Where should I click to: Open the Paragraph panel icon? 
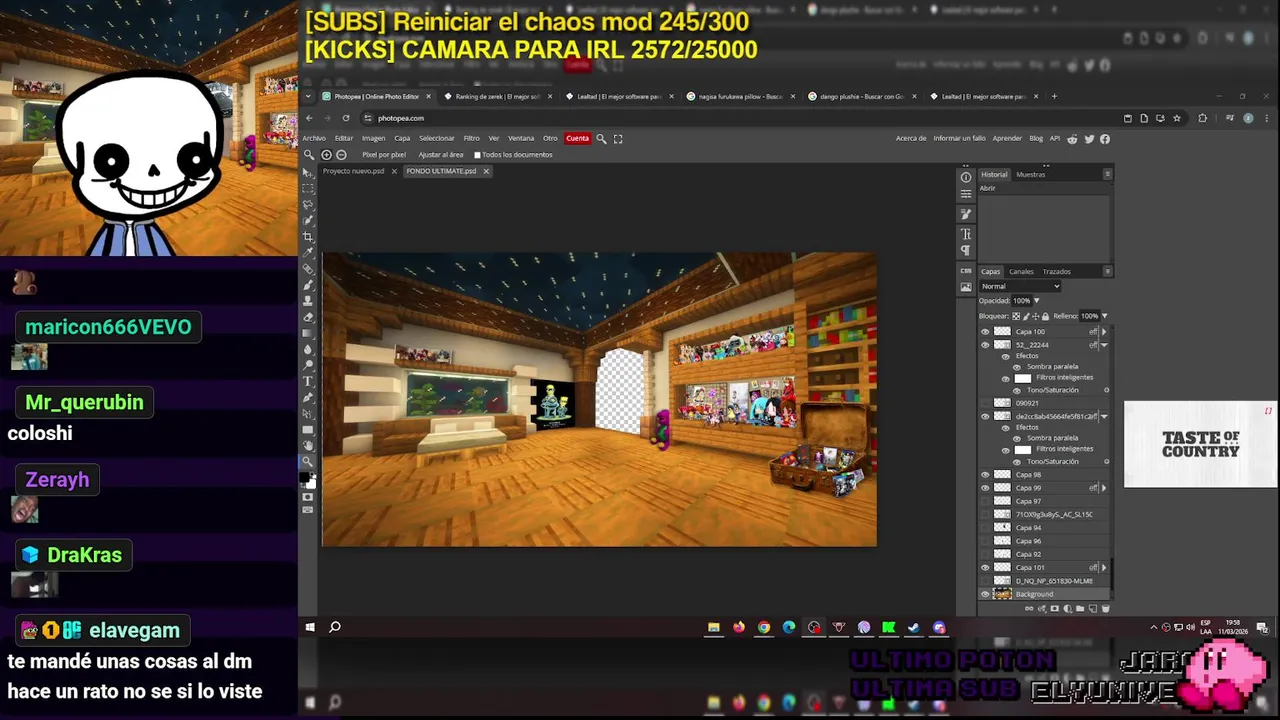[966, 250]
